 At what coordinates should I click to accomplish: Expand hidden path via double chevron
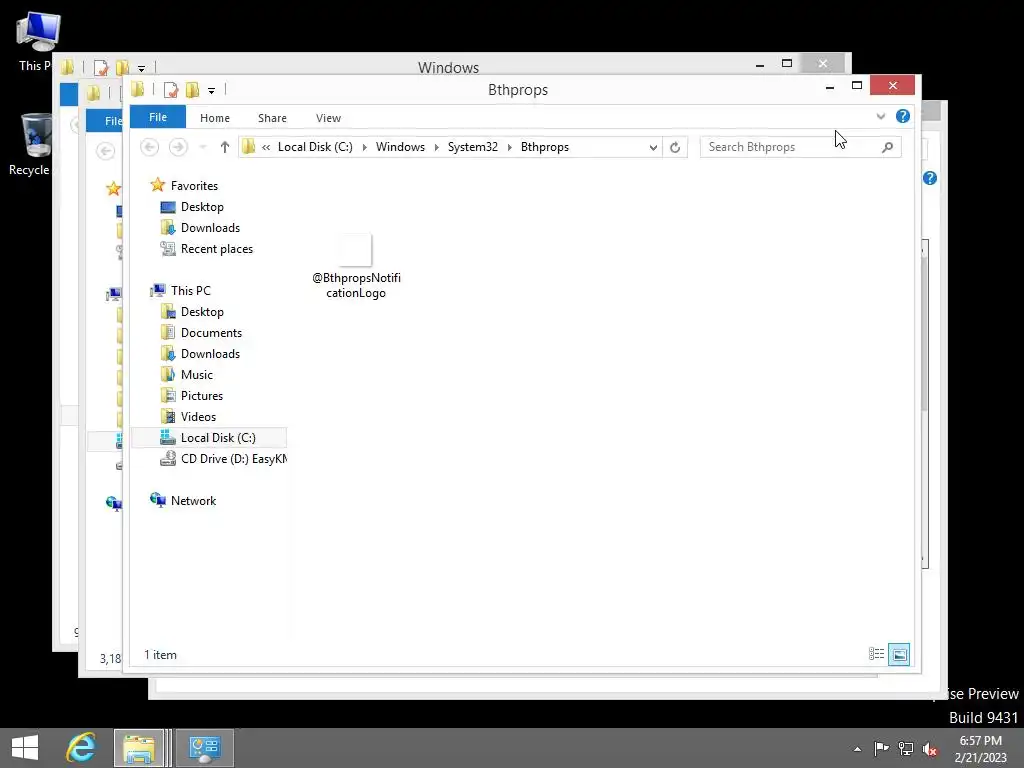coord(266,148)
